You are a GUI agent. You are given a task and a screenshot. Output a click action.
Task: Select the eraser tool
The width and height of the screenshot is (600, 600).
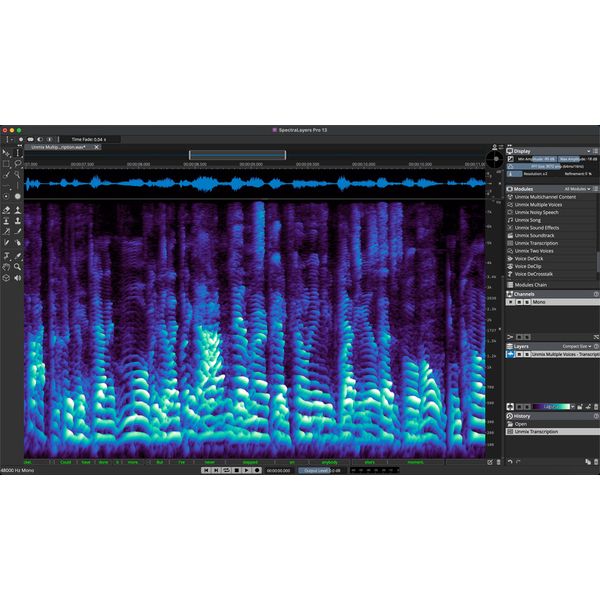6,210
